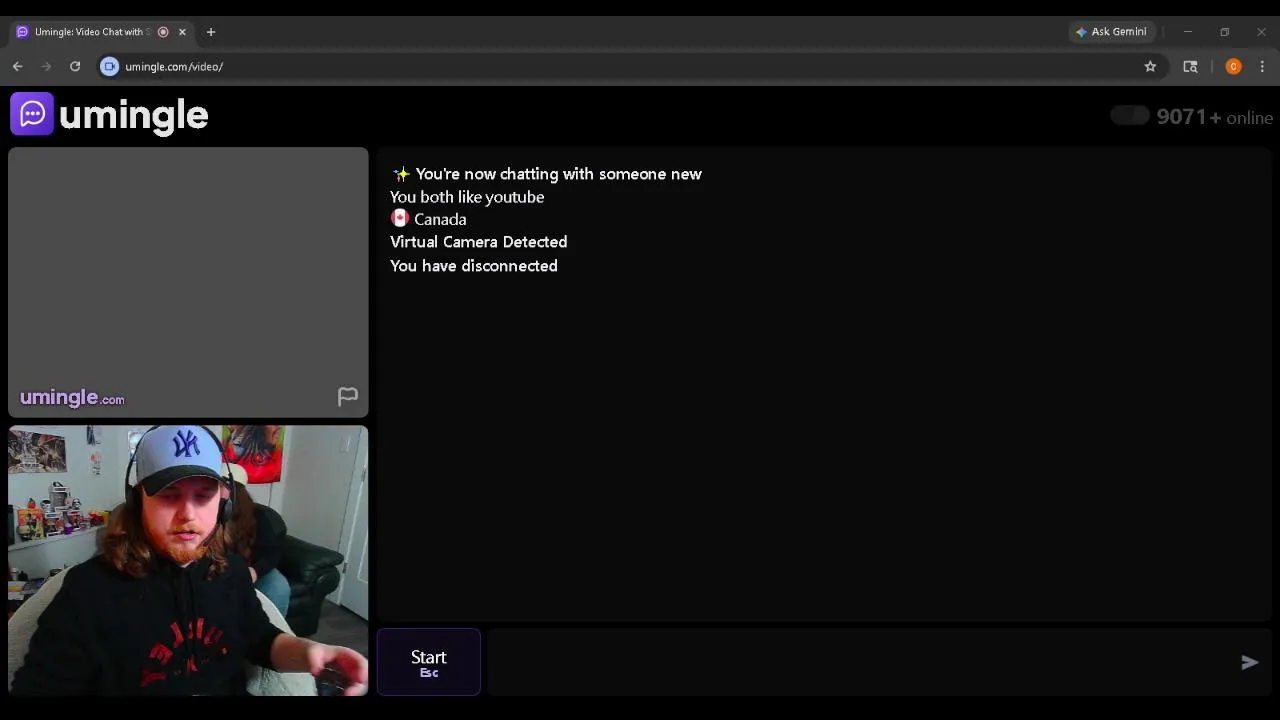Screen dimensions: 1280x720
Task: Click the Umingle chat bubble logo icon
Action: click(x=32, y=114)
